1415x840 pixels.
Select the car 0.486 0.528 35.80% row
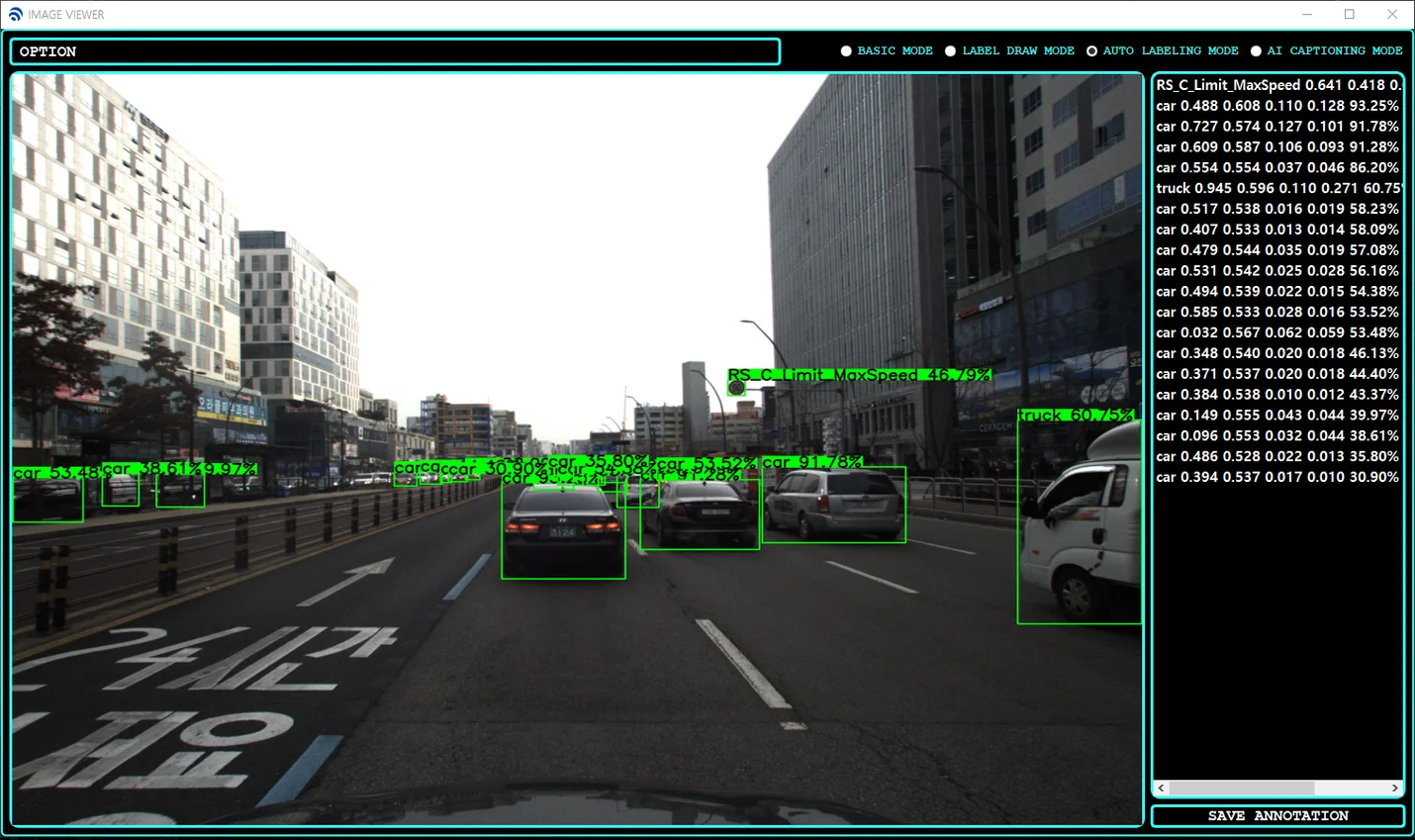coord(1278,456)
